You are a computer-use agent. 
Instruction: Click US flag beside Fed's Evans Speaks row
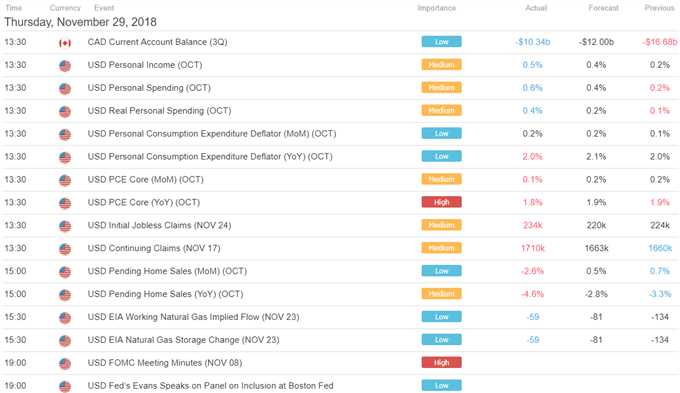tap(65, 386)
